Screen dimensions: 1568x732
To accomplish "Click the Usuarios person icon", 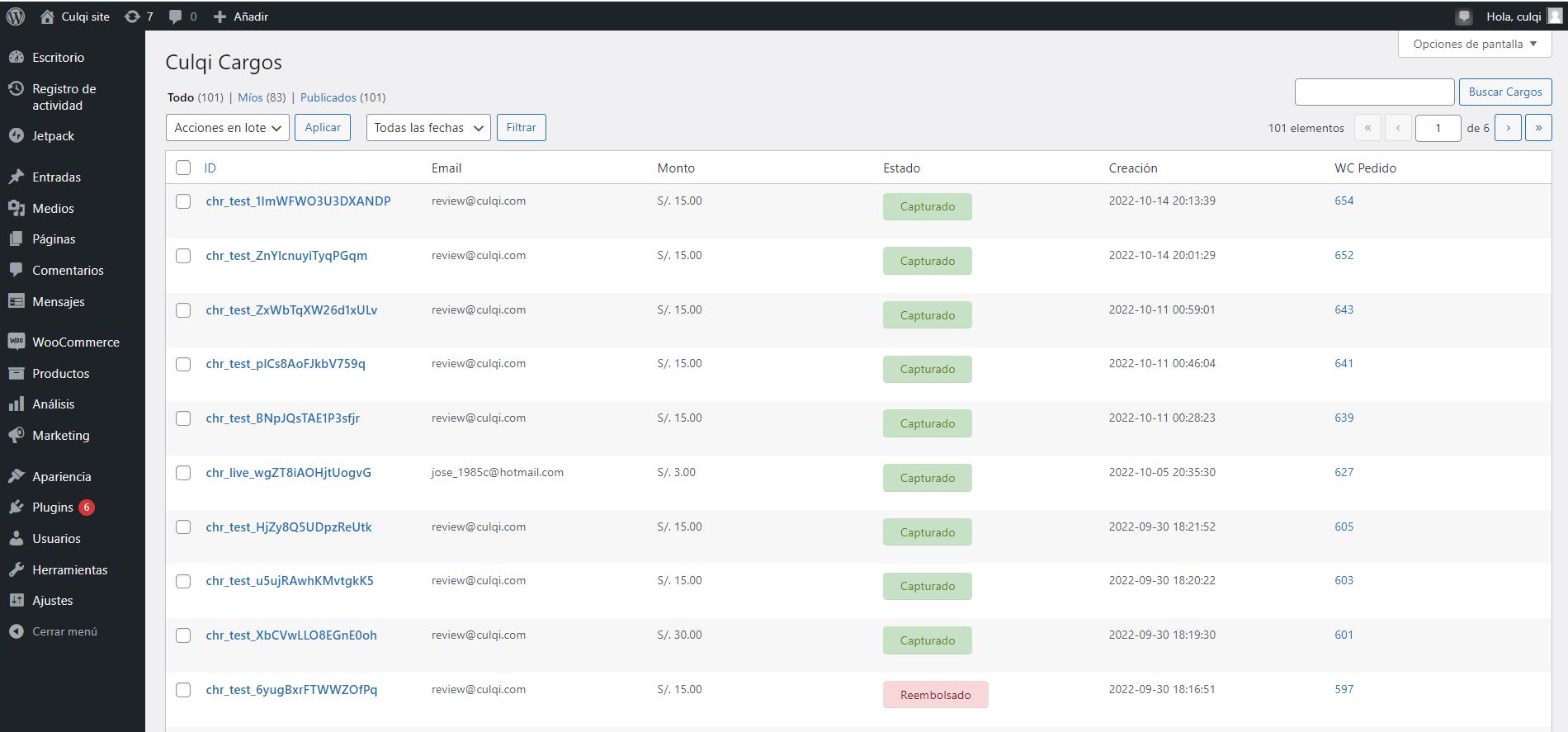I will pyautogui.click(x=17, y=538).
